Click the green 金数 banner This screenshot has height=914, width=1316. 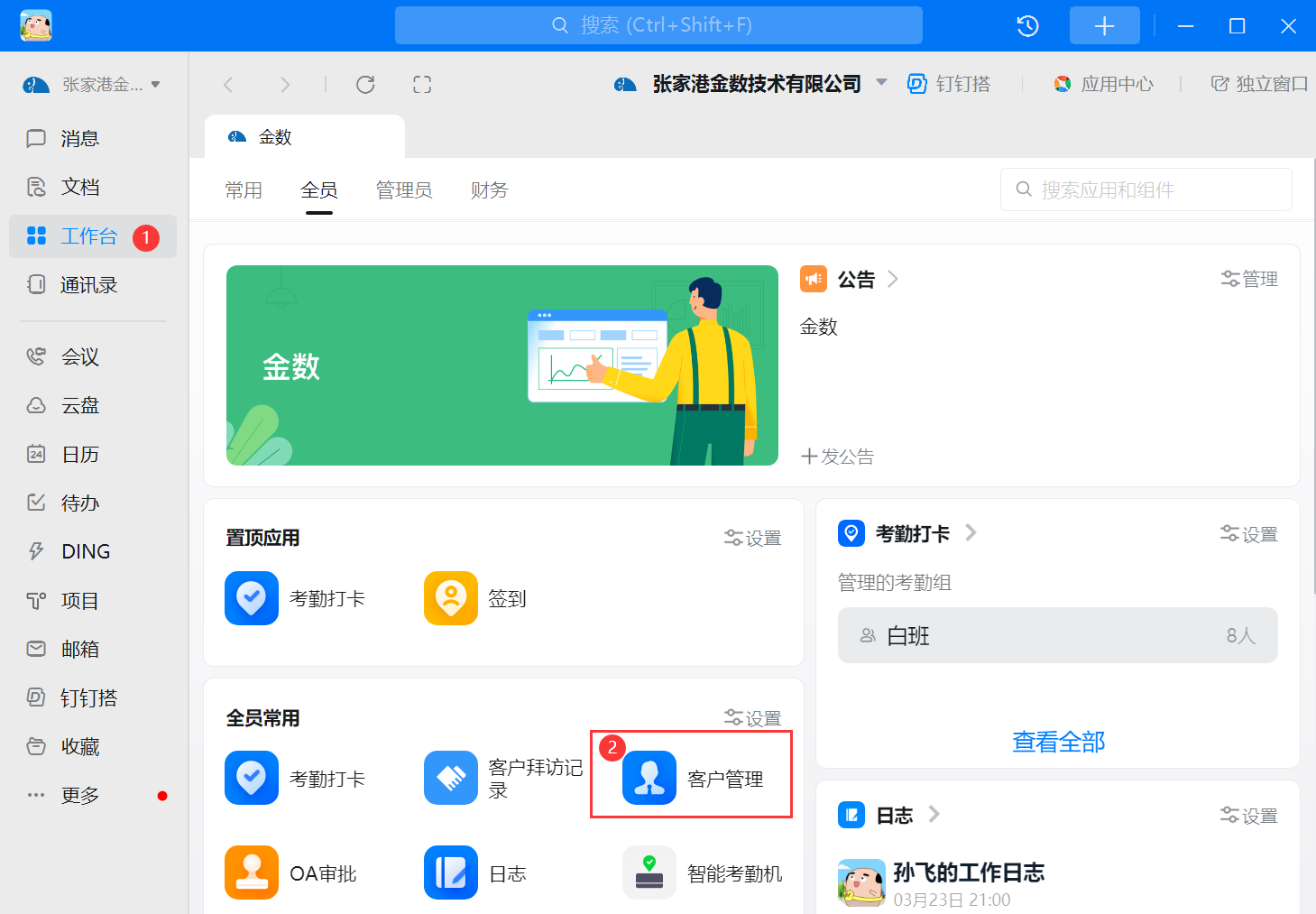click(502, 365)
